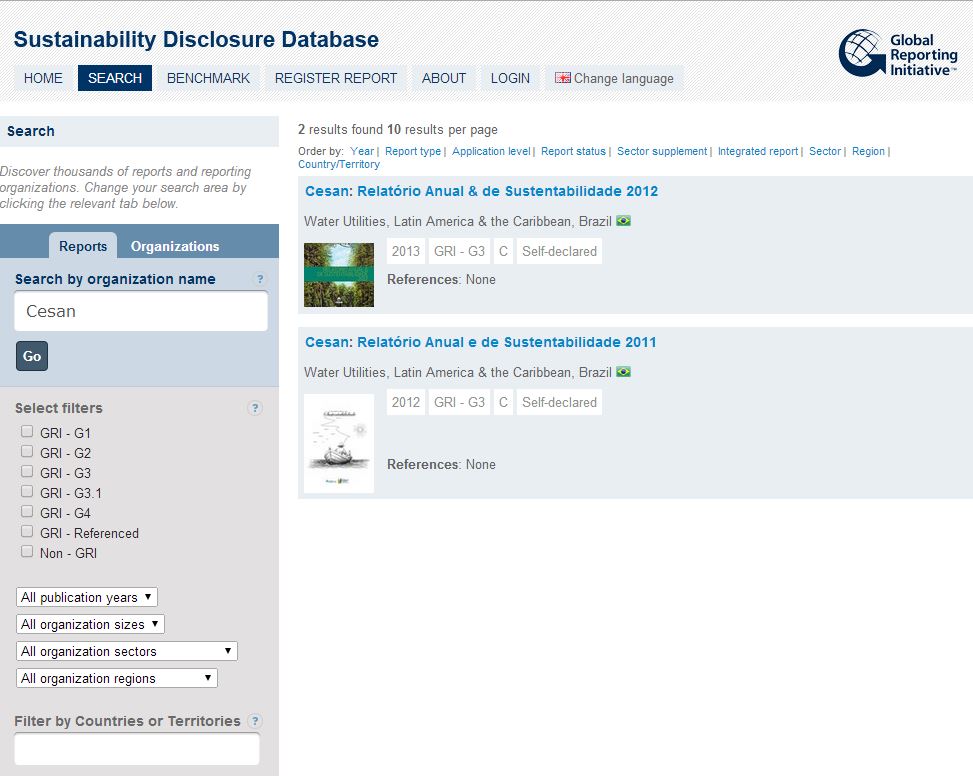Switch to the Organizations tab
Viewport: 973px width, 776px height.
pos(175,246)
